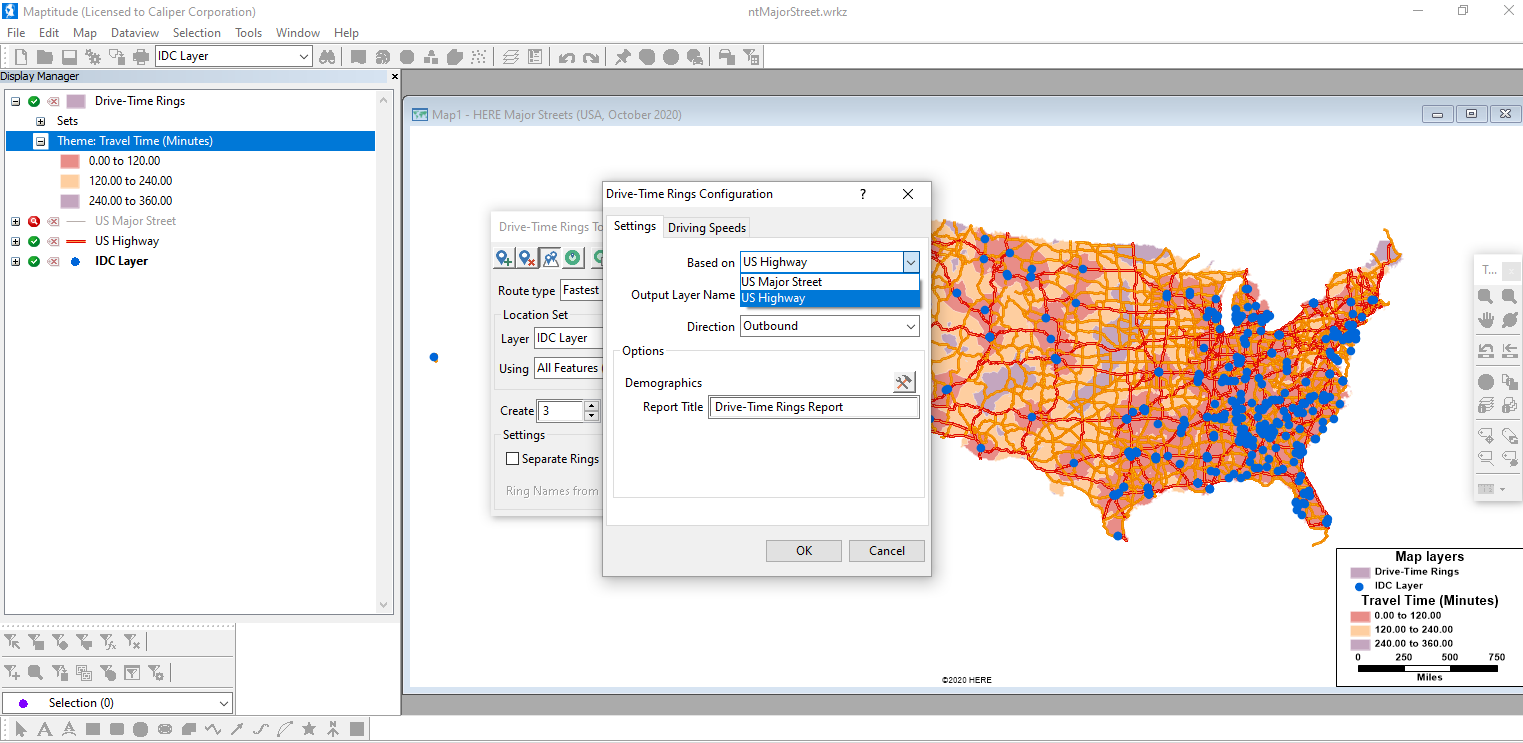Select the north arrow drawing tool
This screenshot has width=1523, height=743.
click(333, 729)
